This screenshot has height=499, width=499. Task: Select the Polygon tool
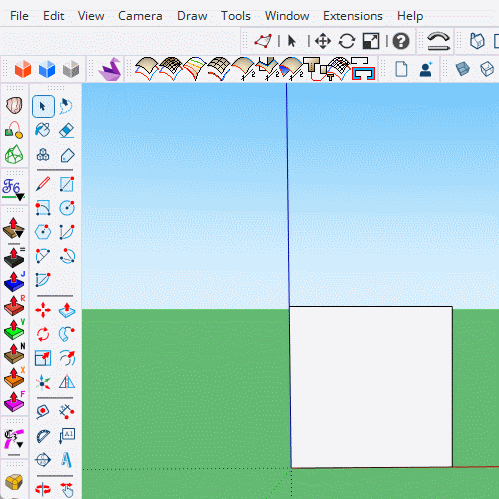[43, 232]
